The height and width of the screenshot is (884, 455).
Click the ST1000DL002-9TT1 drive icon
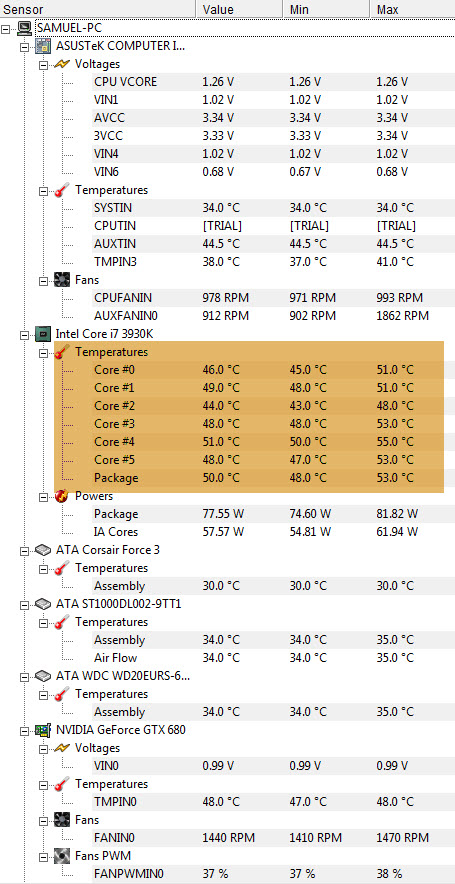(x=43, y=604)
